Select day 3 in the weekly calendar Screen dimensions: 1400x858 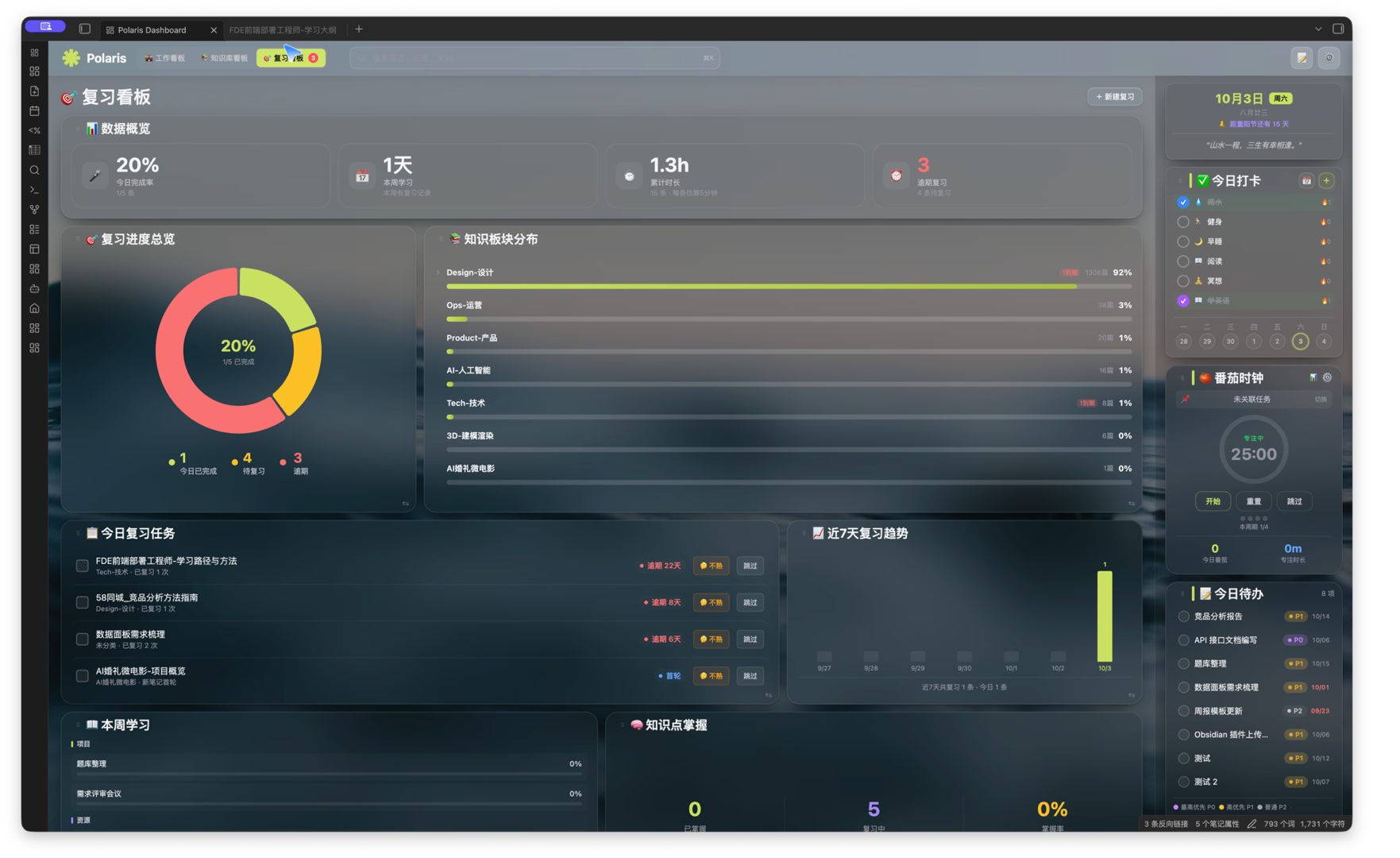pyautogui.click(x=1300, y=342)
